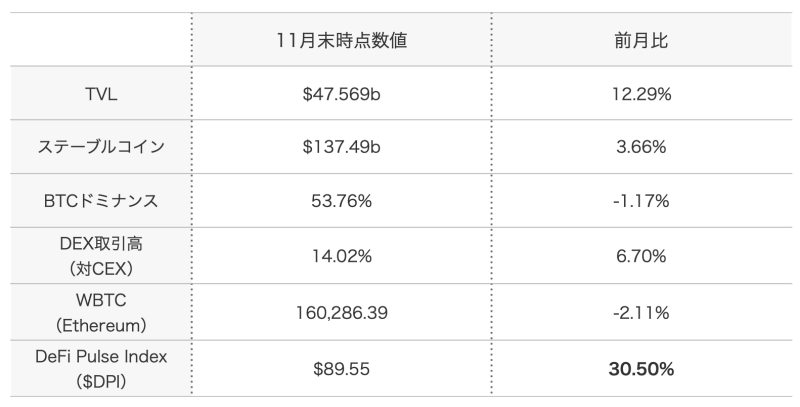Select the 160,286.39 WBTC value
Screen dimensions: 800x407
[341, 312]
